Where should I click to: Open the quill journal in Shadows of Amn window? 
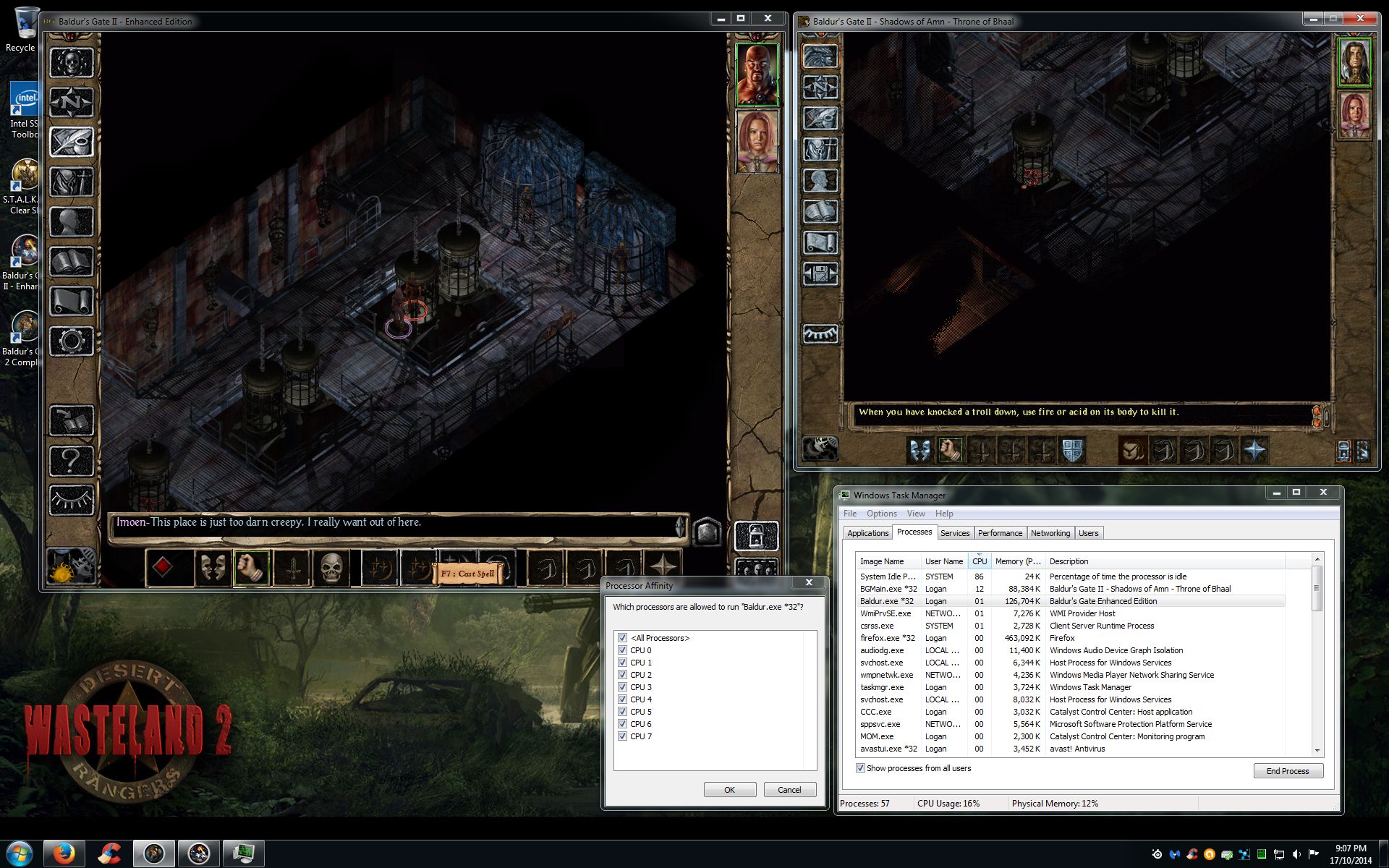point(820,119)
